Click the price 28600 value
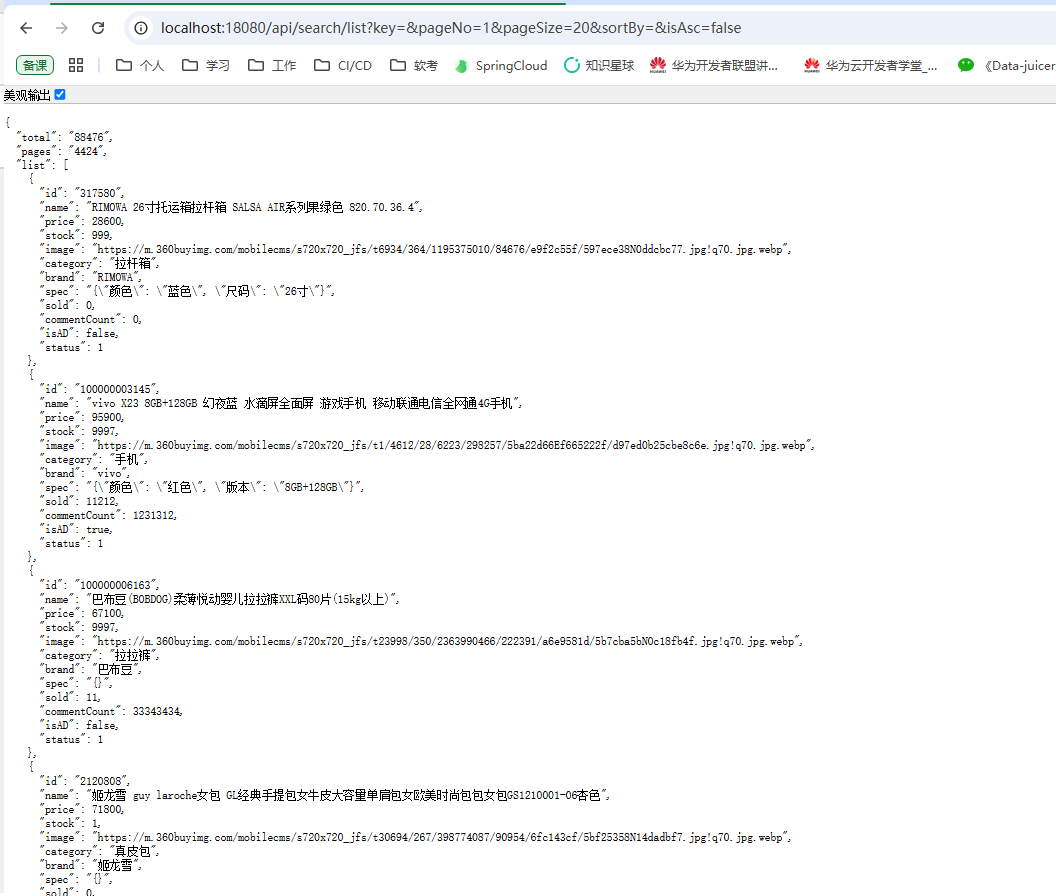1056x896 pixels. click(108, 222)
